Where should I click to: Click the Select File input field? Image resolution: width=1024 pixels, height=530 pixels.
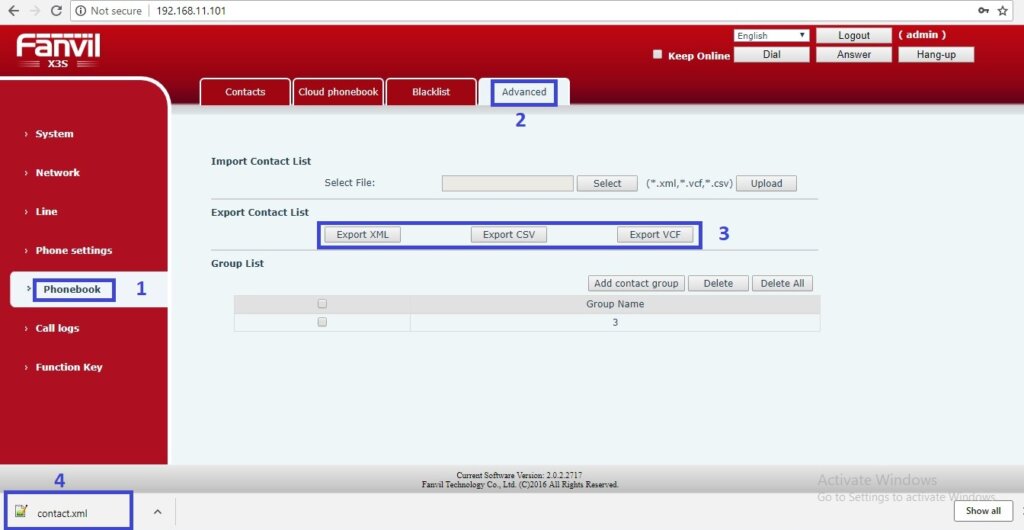pos(507,184)
